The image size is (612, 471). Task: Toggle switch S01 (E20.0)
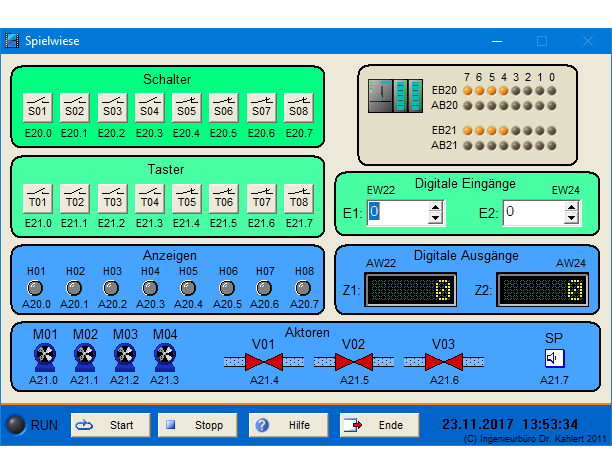point(37,108)
